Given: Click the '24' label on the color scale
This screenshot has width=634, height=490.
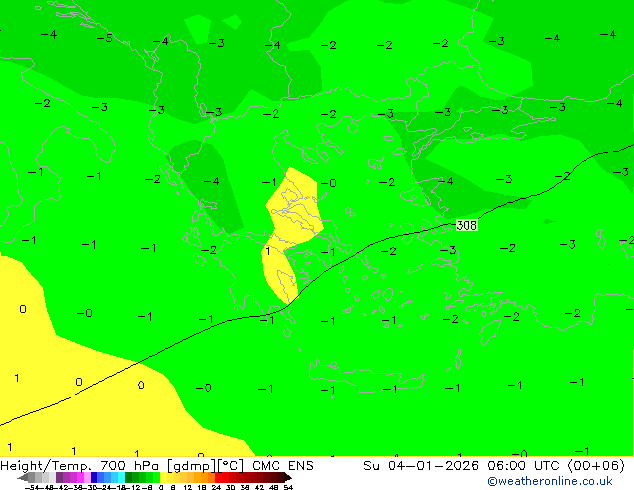Looking at the screenshot, I should 216,488.
